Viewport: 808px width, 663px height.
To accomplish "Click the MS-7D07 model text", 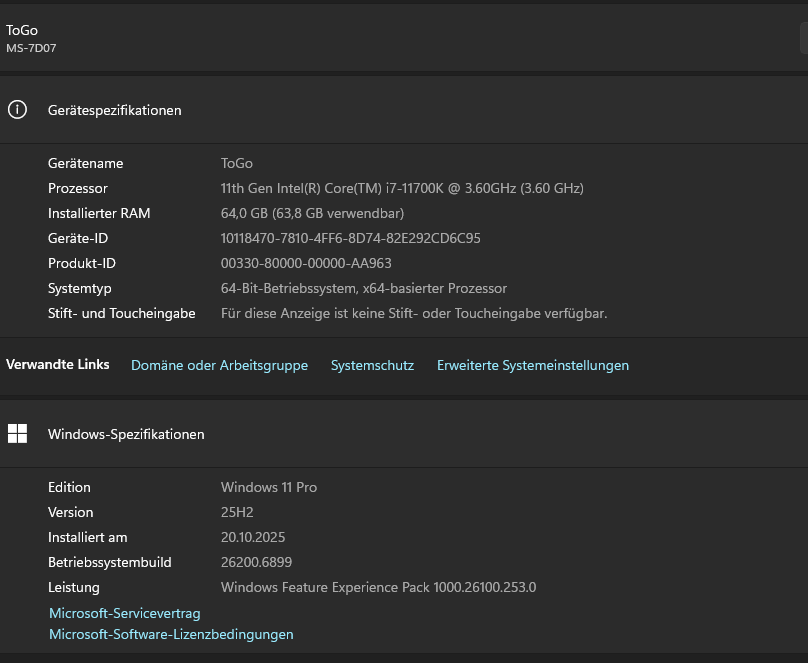I will (x=31, y=48).
